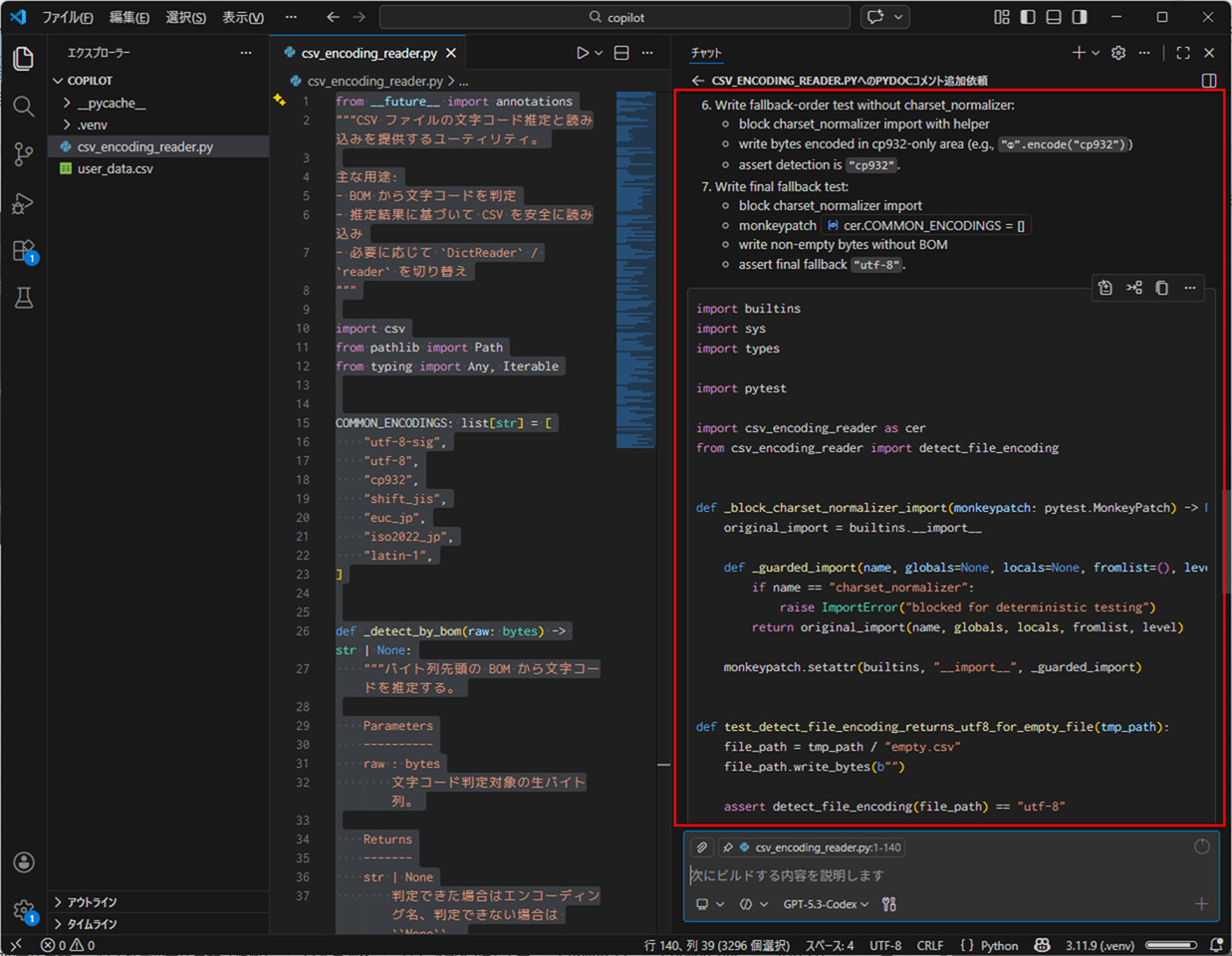1232x956 pixels.
Task: Open the Run and Debug view
Action: coord(24,203)
